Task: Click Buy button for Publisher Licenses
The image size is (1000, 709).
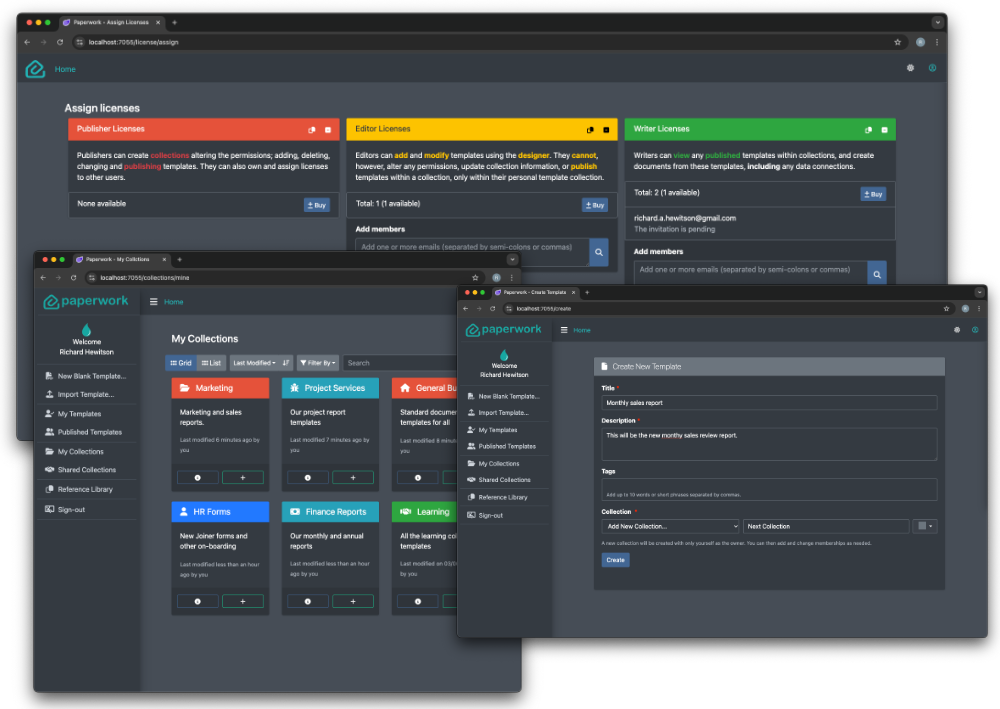Action: (317, 205)
